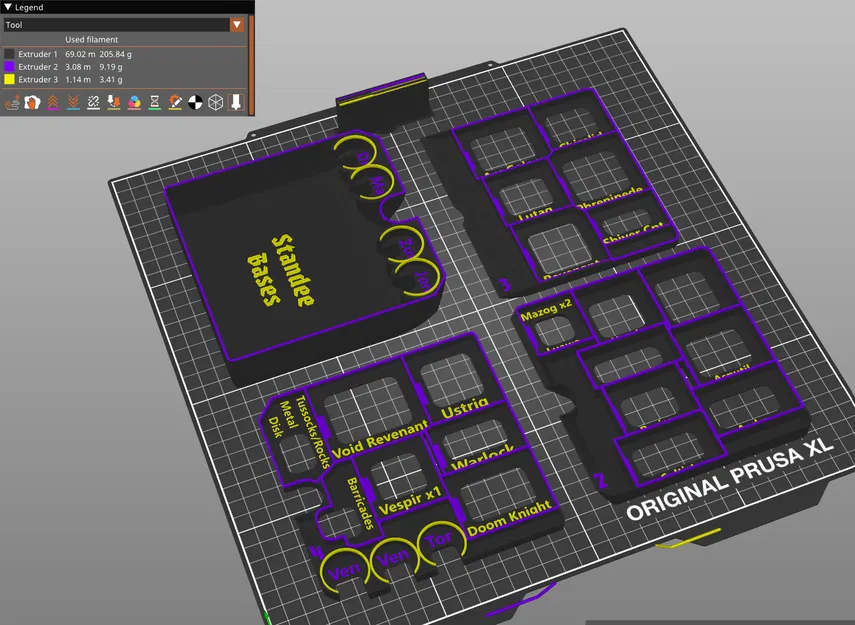Toggle Shells wireframe cube icon

[216, 102]
